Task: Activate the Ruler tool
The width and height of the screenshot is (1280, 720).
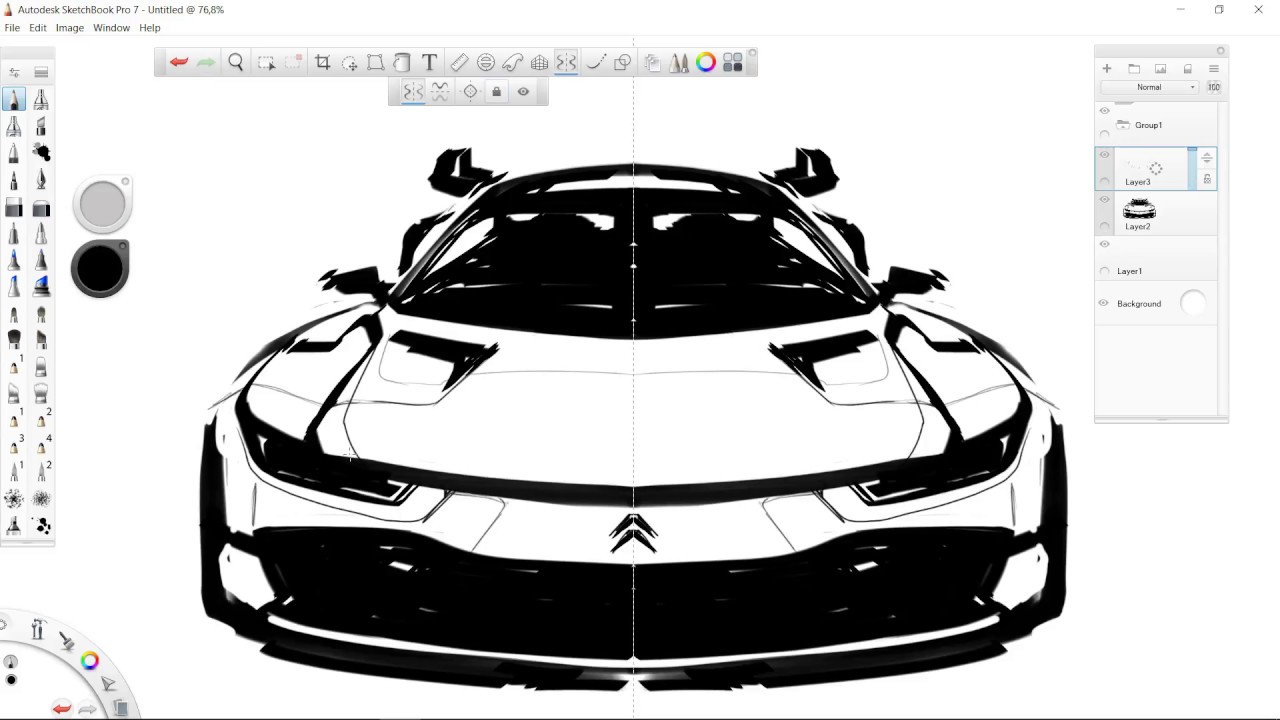Action: pos(458,62)
